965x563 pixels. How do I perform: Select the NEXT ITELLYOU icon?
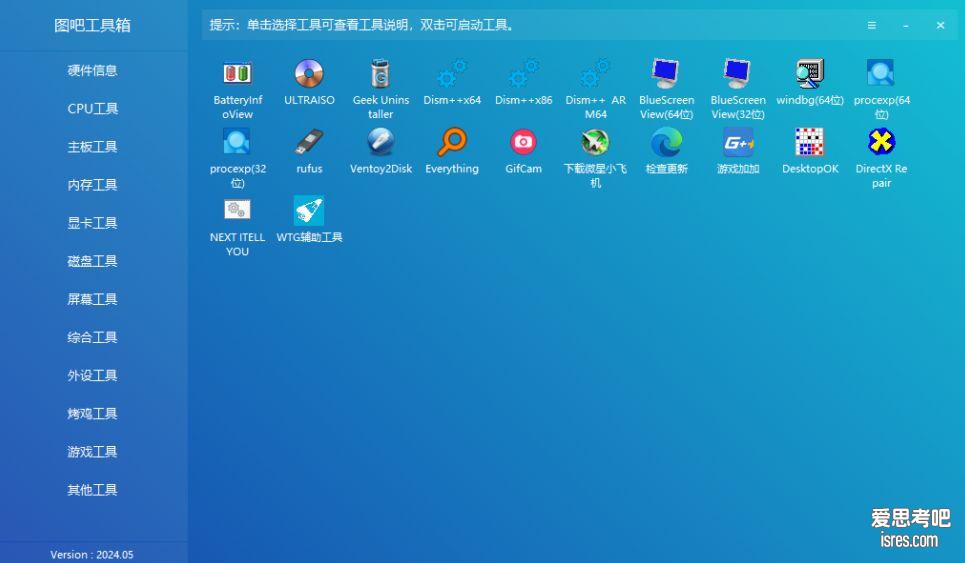click(238, 210)
